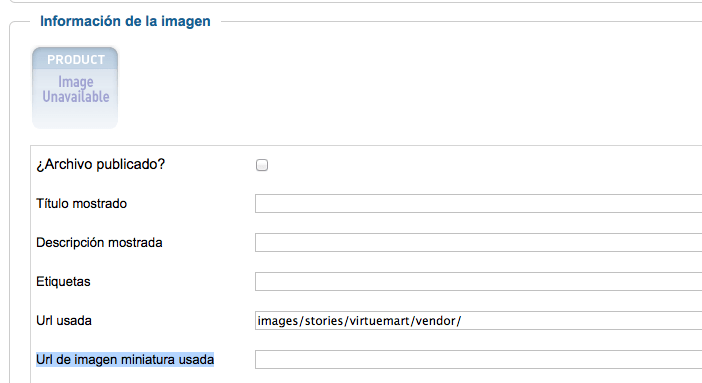
Task: Click the PRODUCT banner on the placeholder image
Action: pos(76,60)
